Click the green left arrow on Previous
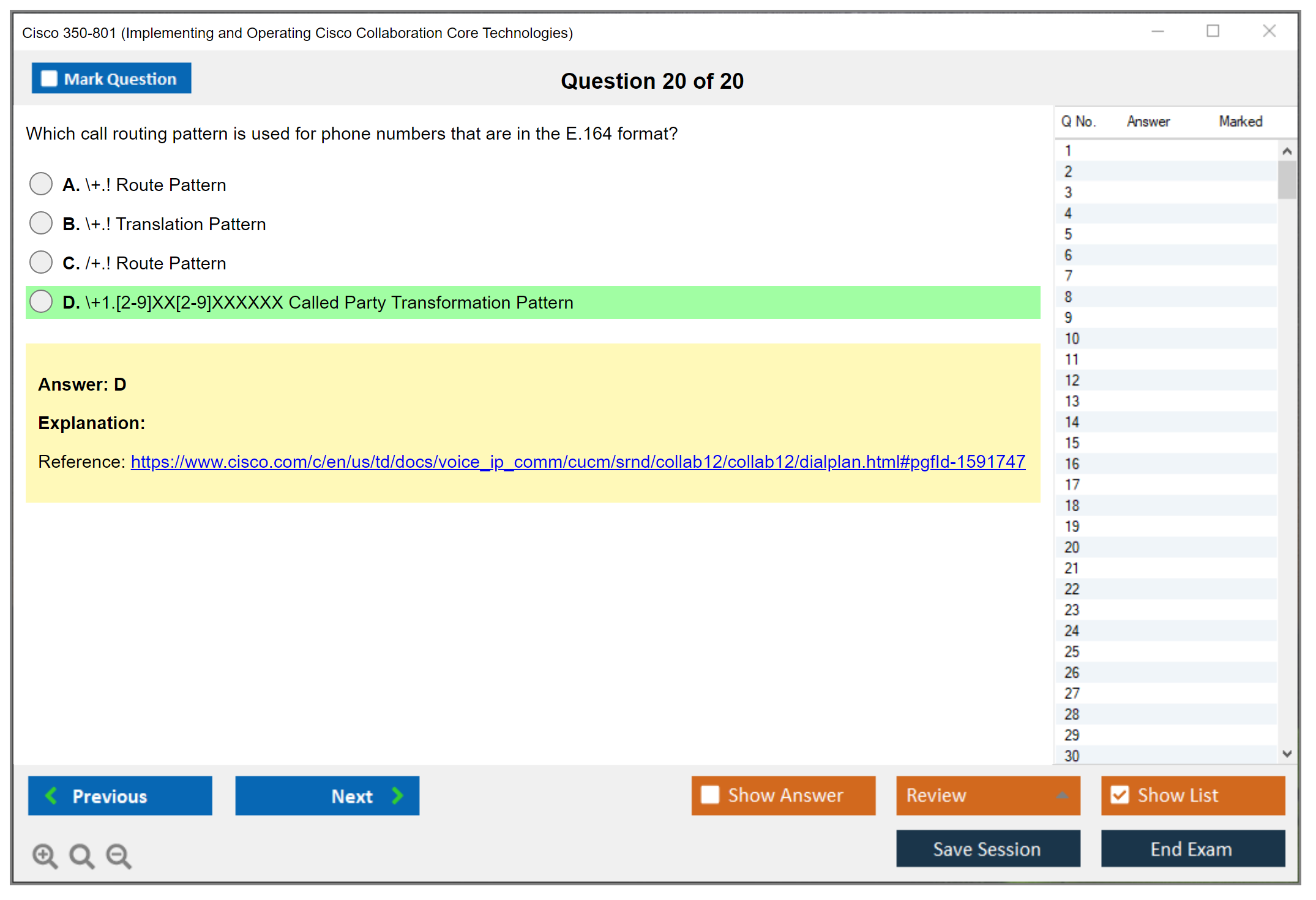Image resolution: width=1316 pixels, height=900 pixels. pyautogui.click(x=51, y=795)
